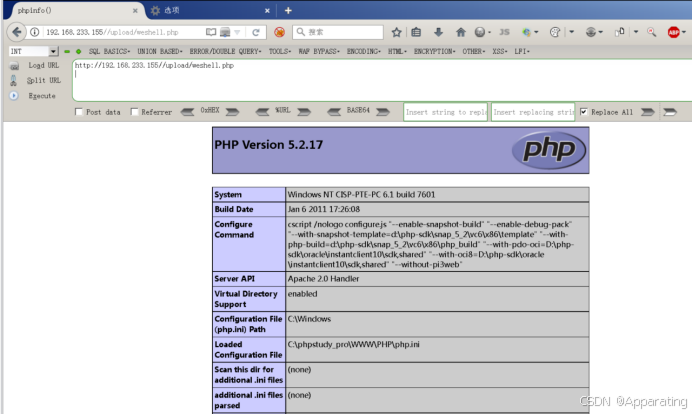Enable the Post data checkbox
692x415 pixels.
click(x=79, y=112)
